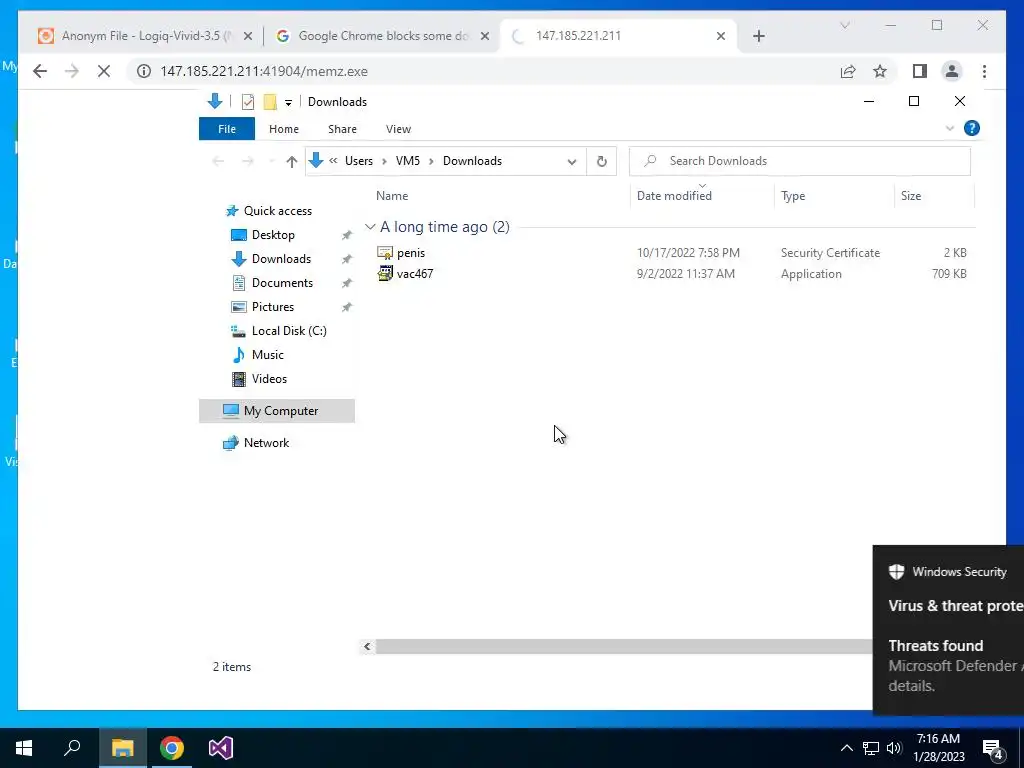Select Network in the navigation pane
Screen dimensions: 1024x768
pos(266,443)
